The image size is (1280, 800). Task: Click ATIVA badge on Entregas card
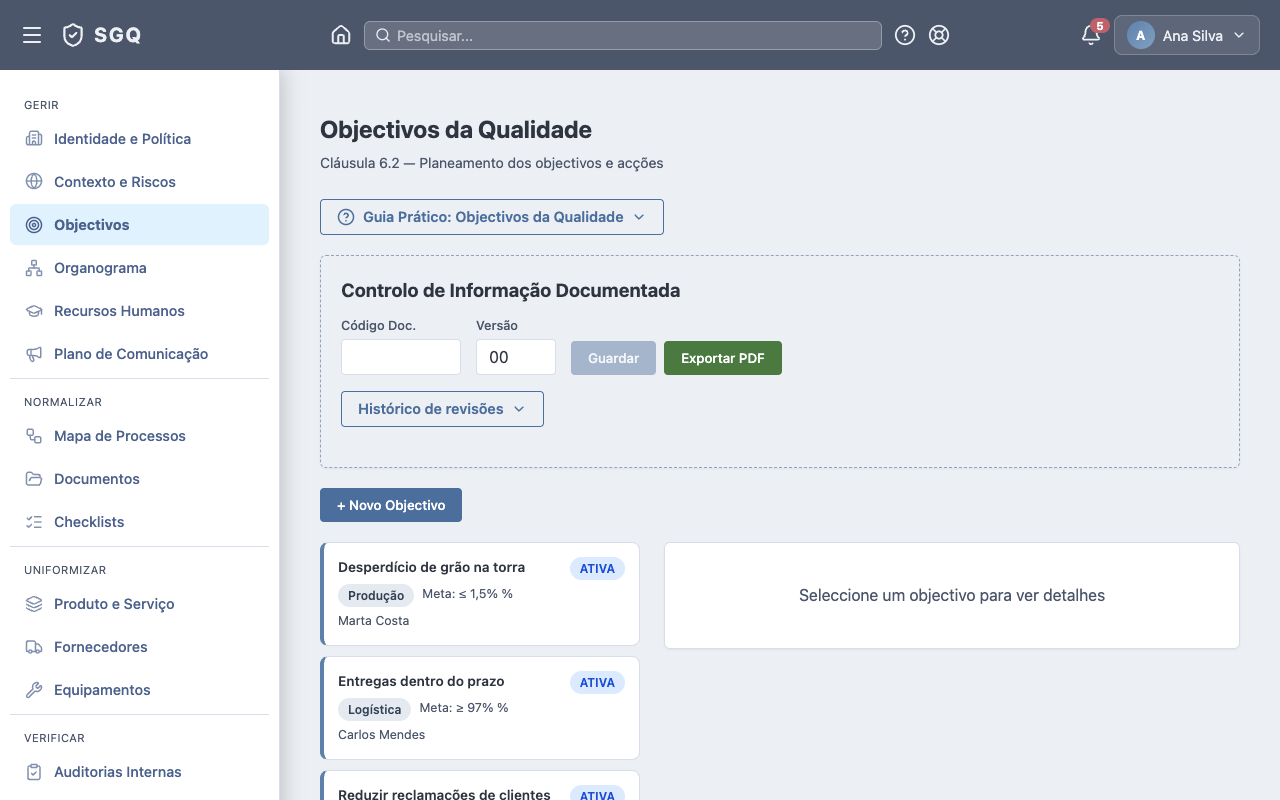click(x=597, y=682)
